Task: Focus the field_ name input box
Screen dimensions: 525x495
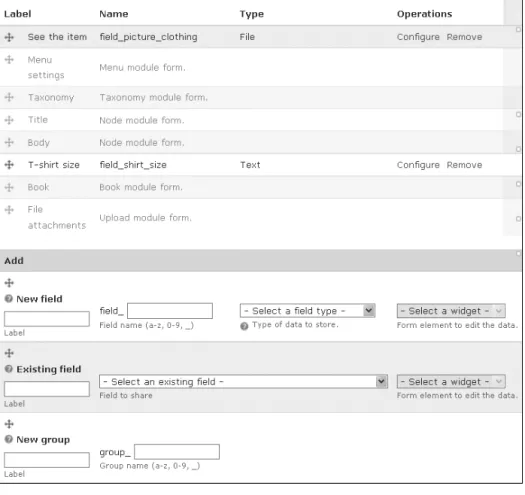Action: pos(170,311)
